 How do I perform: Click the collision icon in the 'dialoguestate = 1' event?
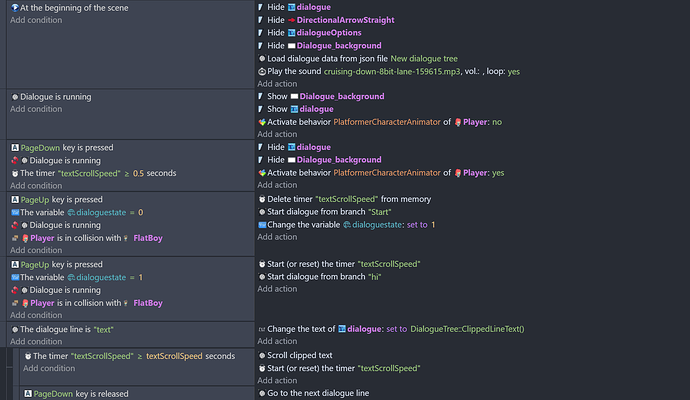pyautogui.click(x=15, y=303)
